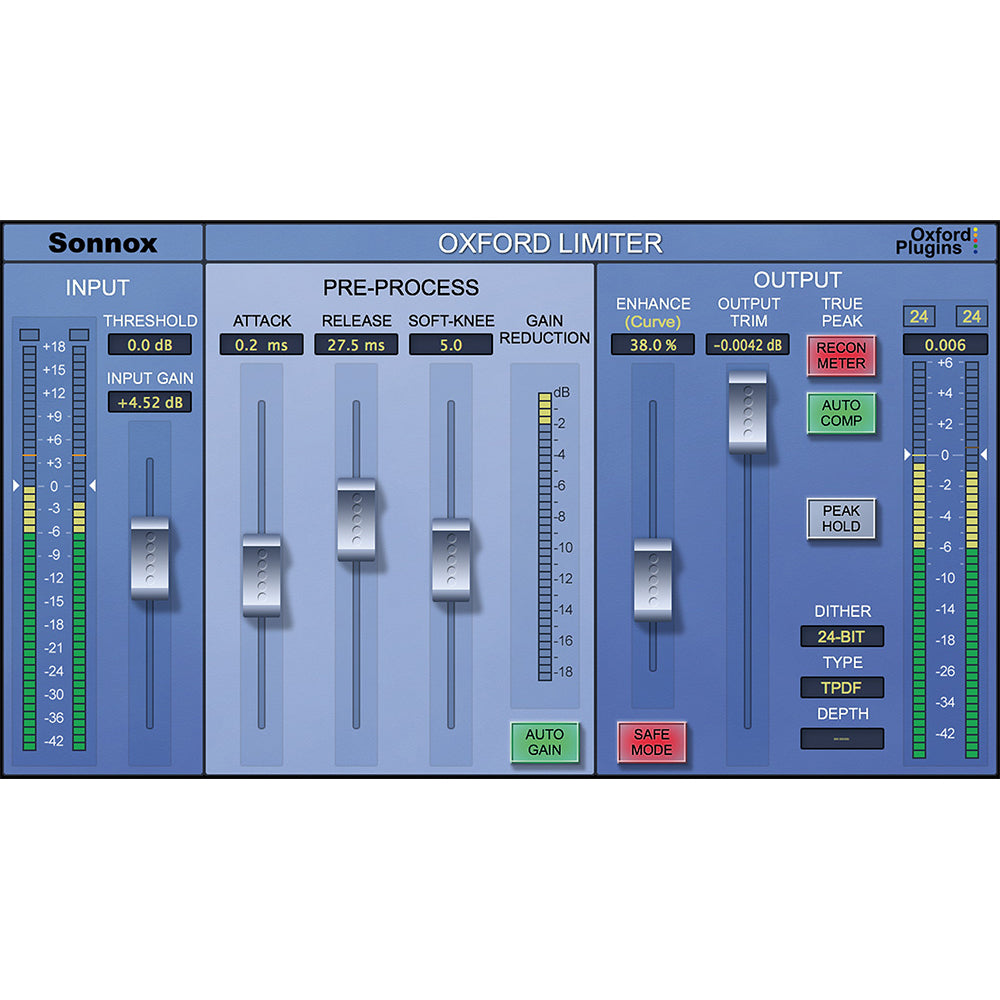Click the INPUT GAIN value showing +4.52 dB
Screen dimensions: 1000x1000
tap(150, 403)
